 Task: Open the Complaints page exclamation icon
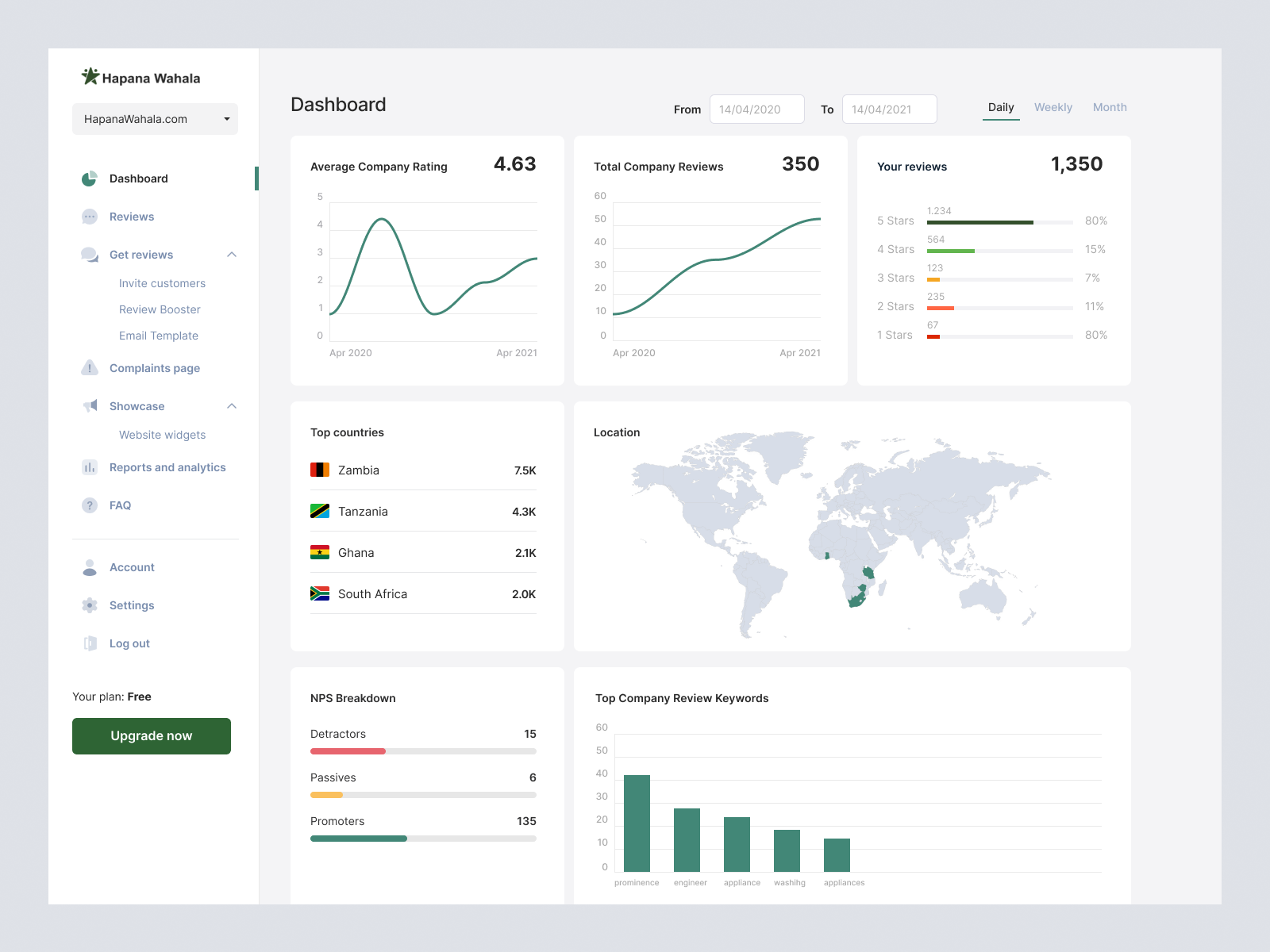click(90, 367)
